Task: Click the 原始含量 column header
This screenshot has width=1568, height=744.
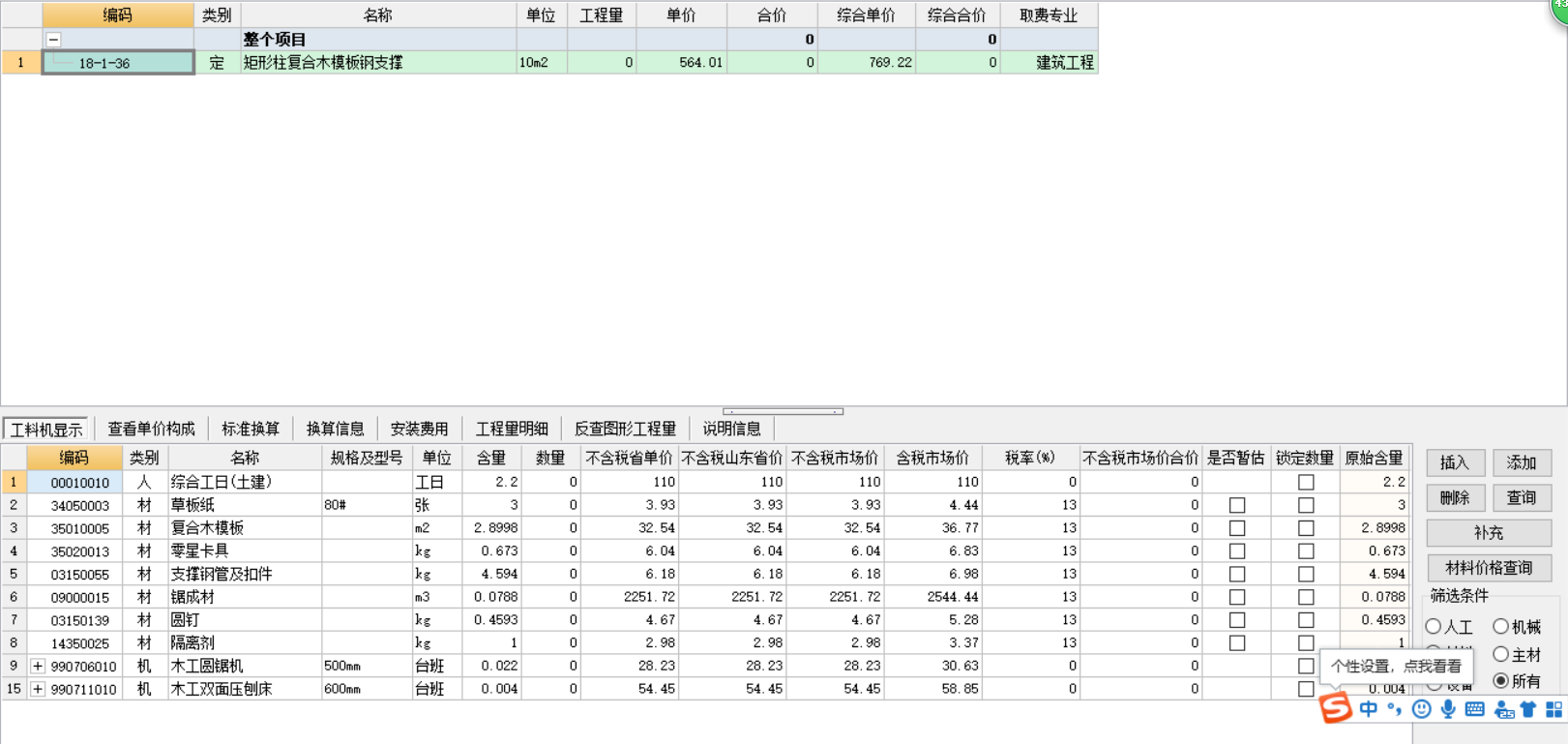Action: point(1374,458)
